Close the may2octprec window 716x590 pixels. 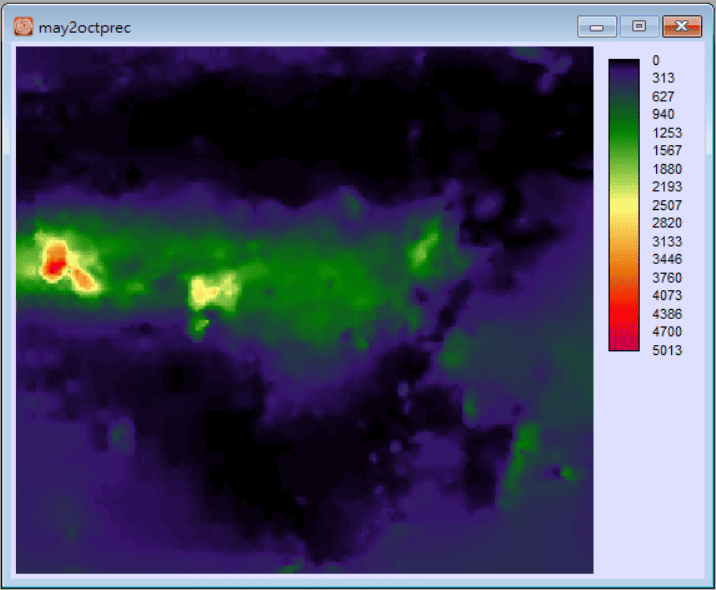[x=682, y=26]
